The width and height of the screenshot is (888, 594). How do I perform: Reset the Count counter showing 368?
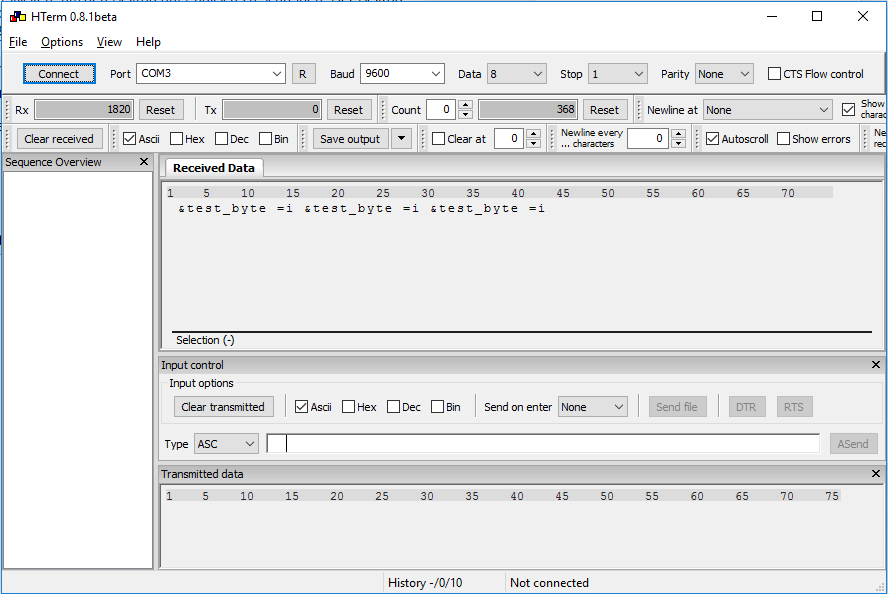coord(604,110)
